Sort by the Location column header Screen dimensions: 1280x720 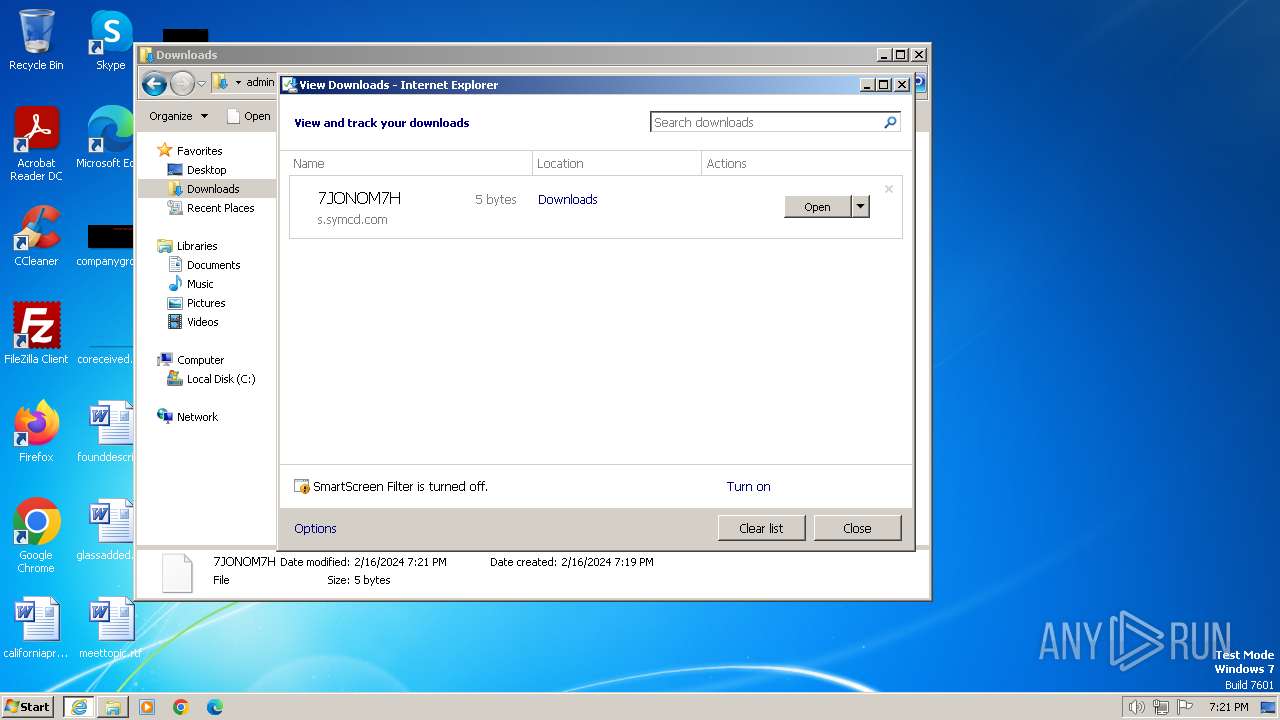(x=617, y=163)
